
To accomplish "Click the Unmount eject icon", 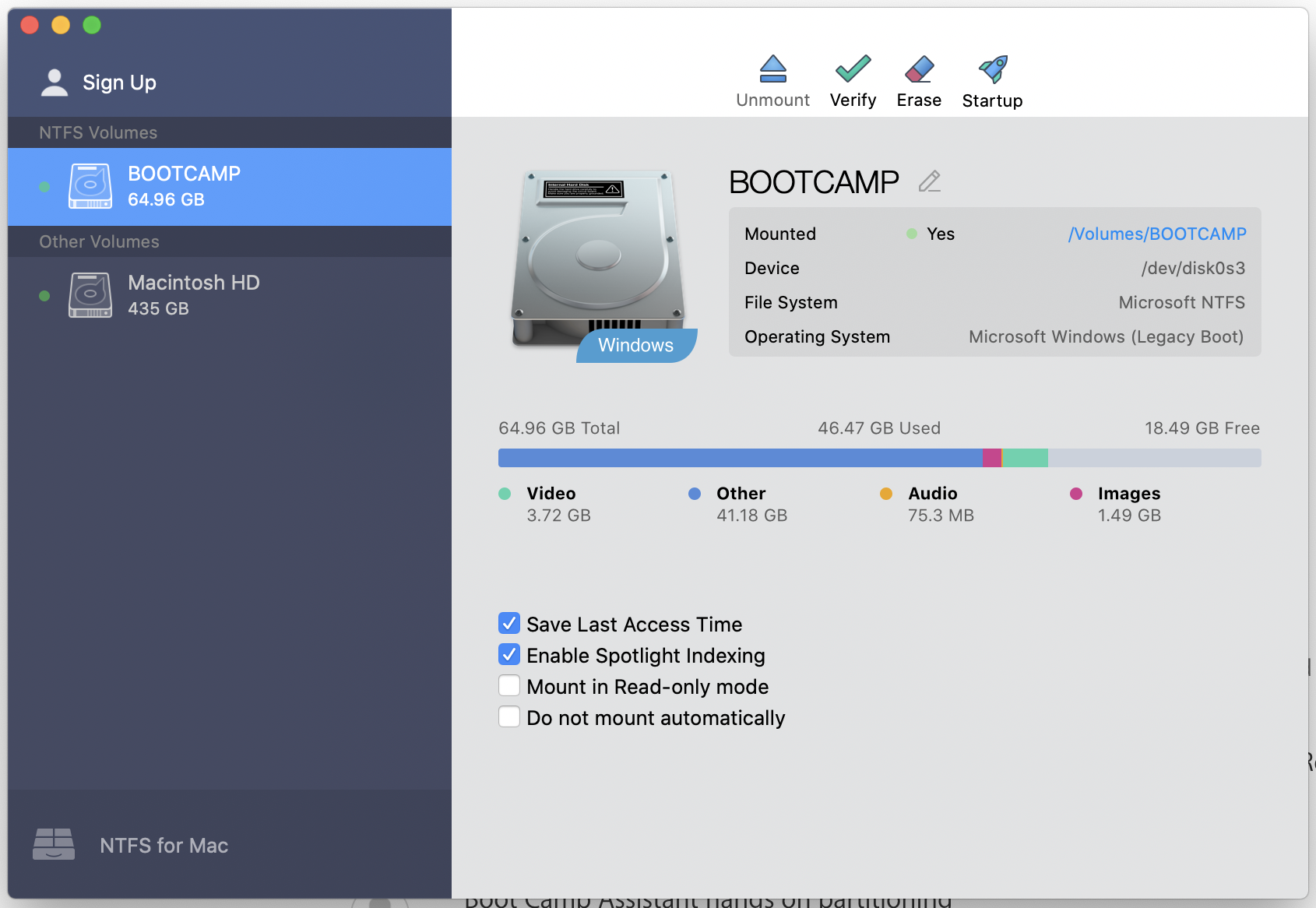I will click(772, 69).
